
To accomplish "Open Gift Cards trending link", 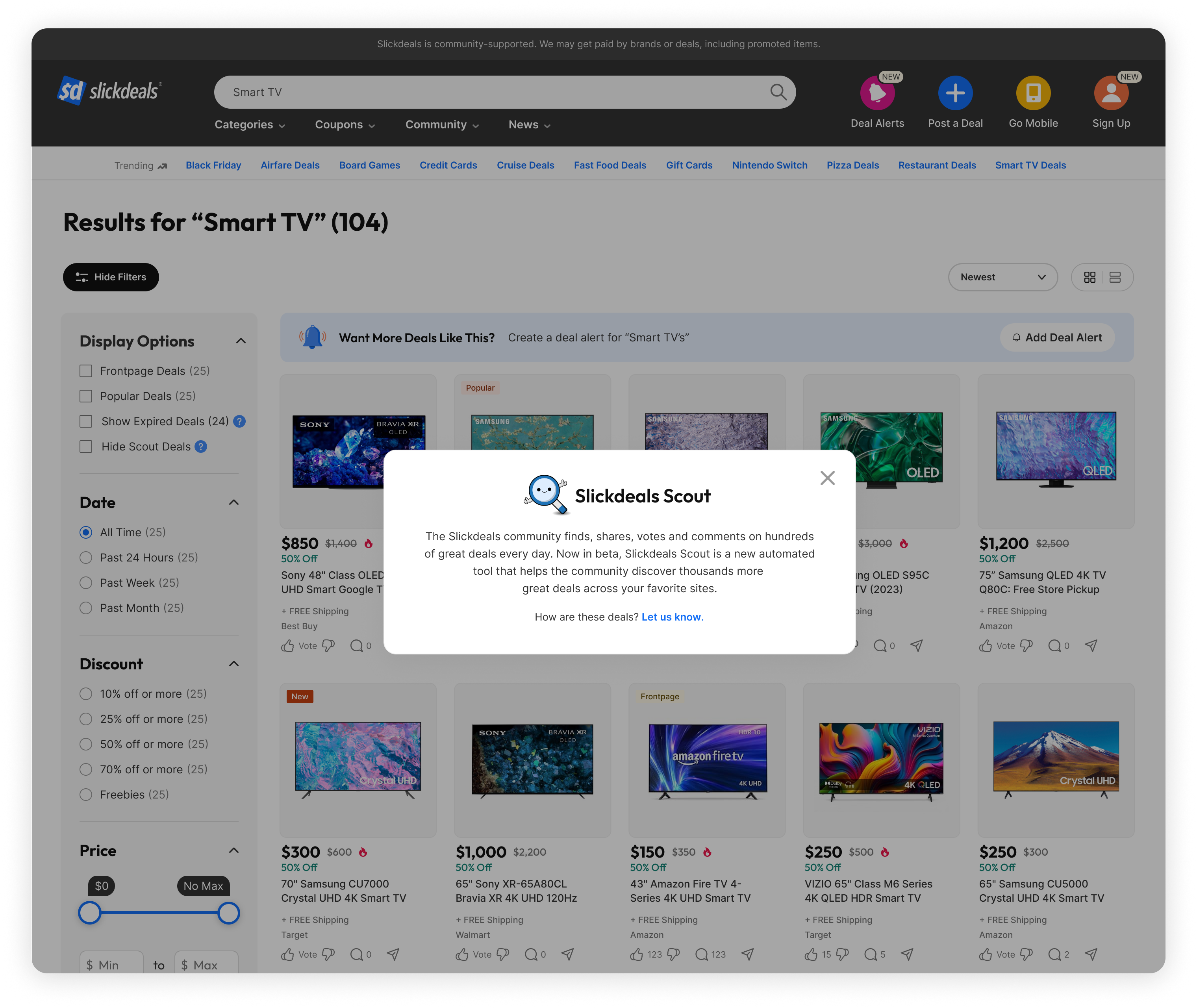I will tap(689, 165).
